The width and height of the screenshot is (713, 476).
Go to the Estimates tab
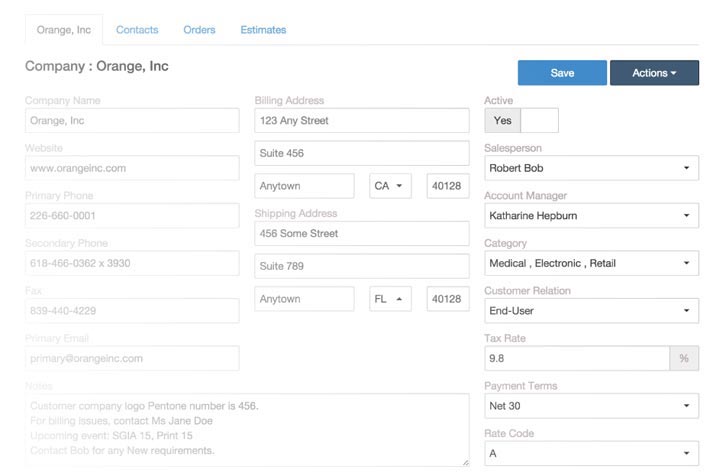[x=263, y=30]
